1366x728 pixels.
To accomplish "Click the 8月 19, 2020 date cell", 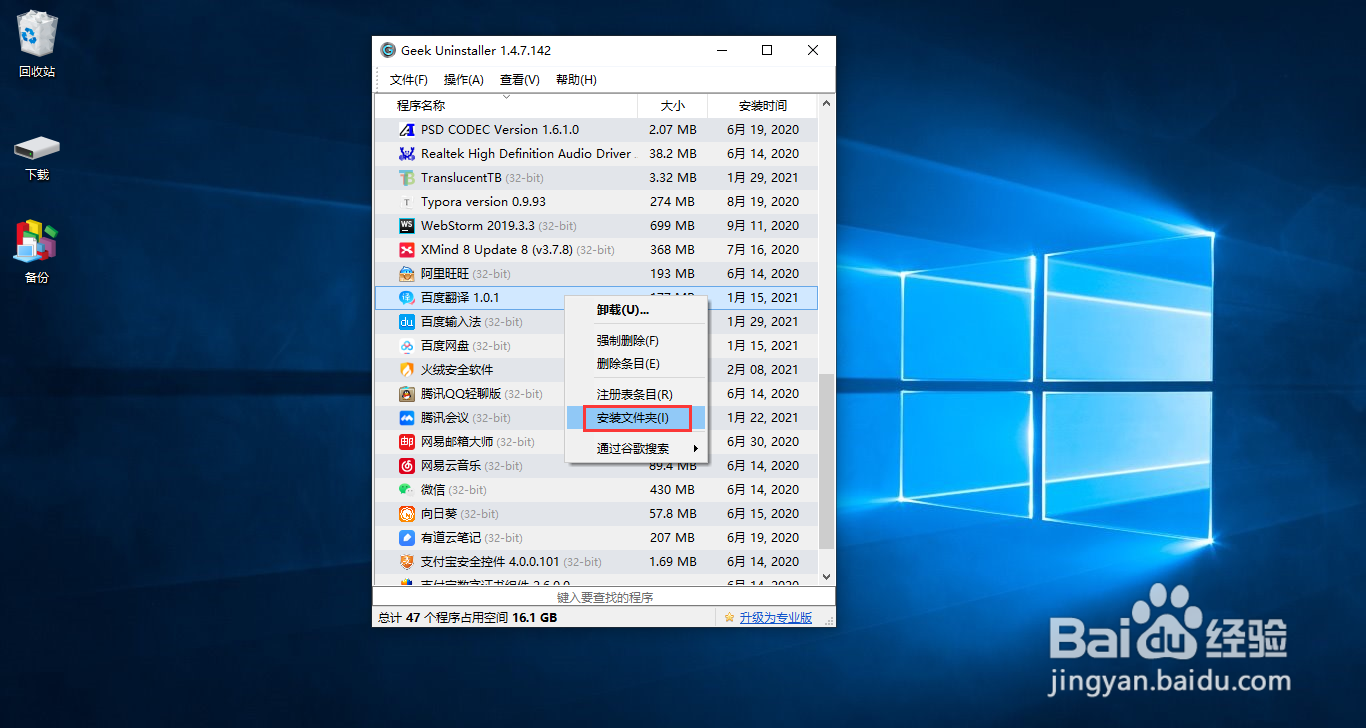I will click(762, 202).
